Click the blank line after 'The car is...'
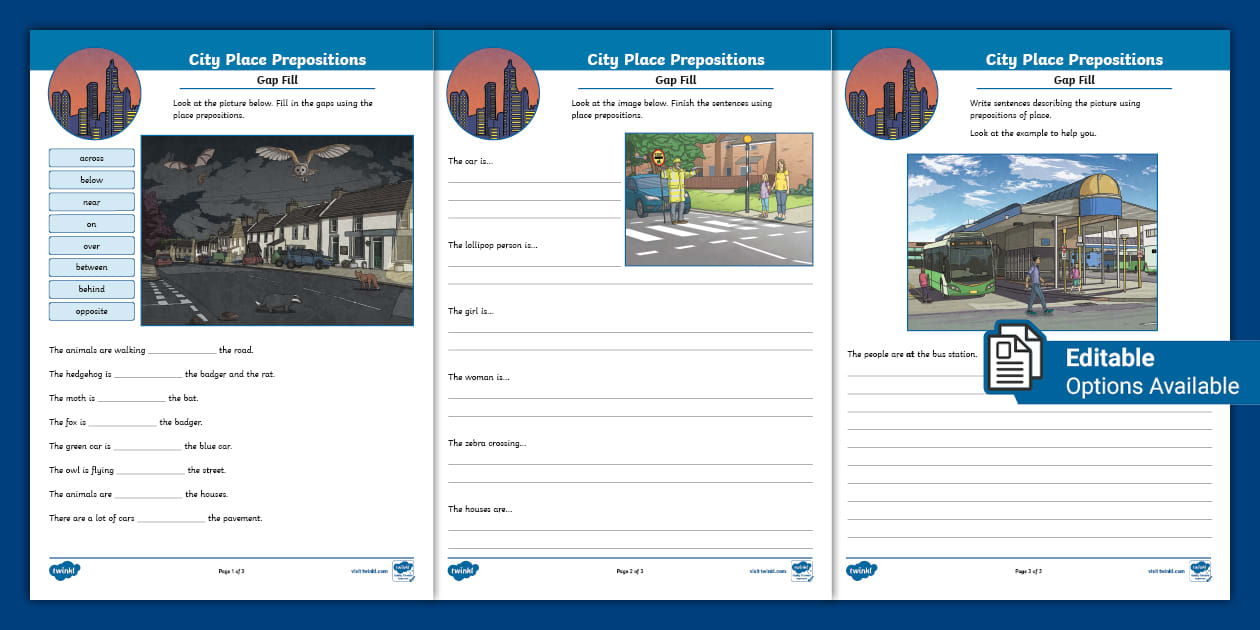Image resolution: width=1260 pixels, height=630 pixels. point(533,181)
